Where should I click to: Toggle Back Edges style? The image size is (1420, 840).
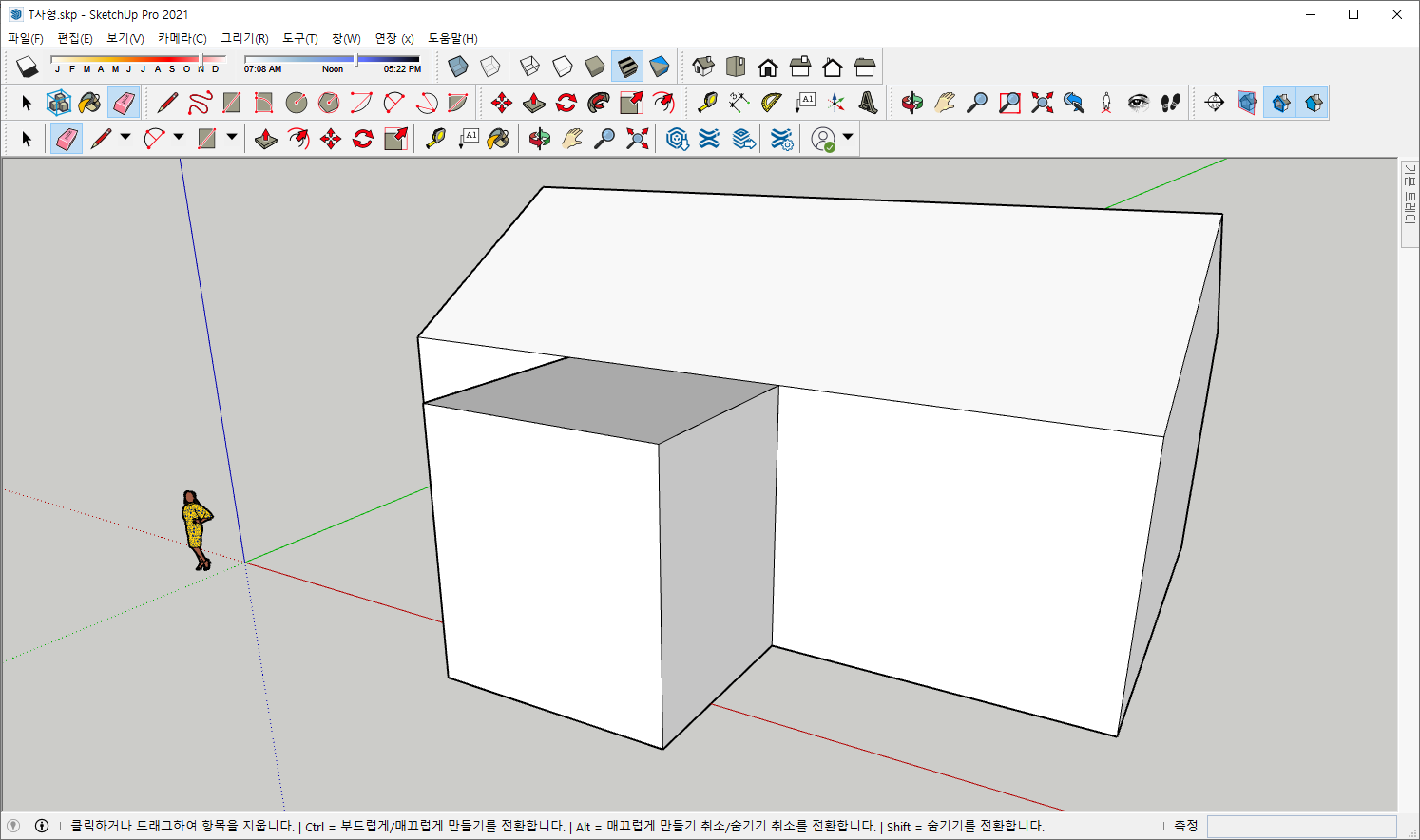click(490, 67)
